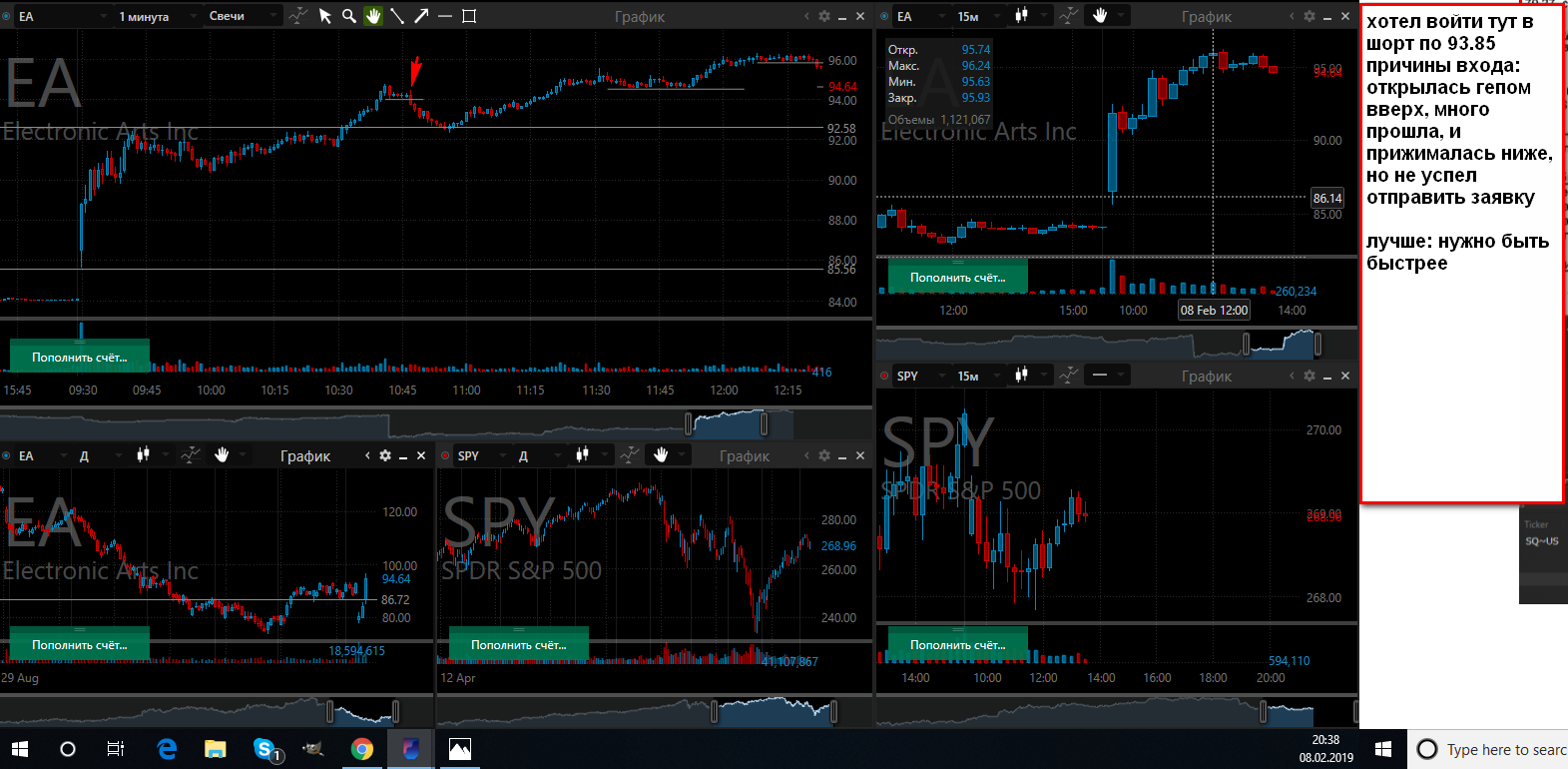
Task: Expand the 'Свечи' chart type dropdown
Action: click(242, 16)
